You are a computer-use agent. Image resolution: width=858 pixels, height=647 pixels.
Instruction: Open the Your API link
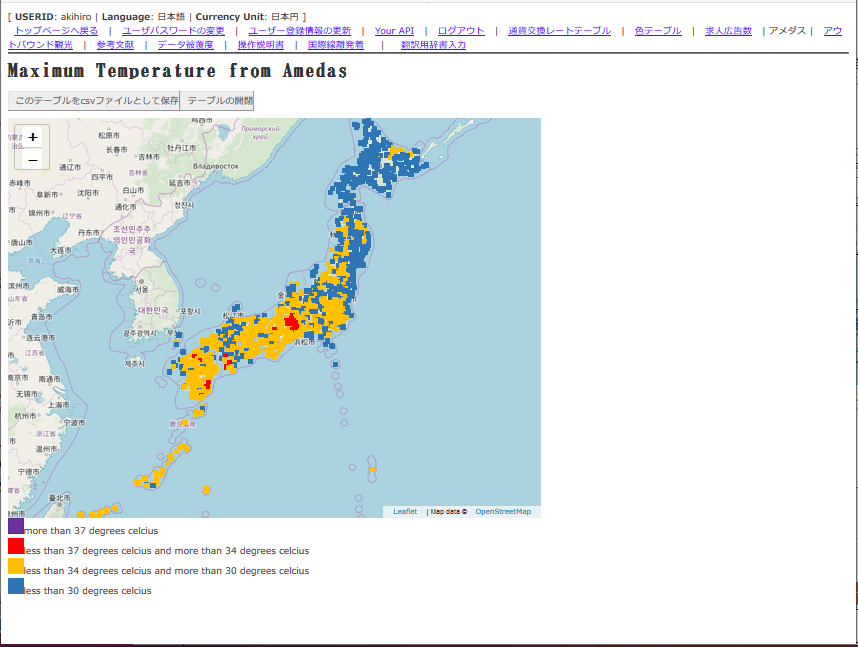(x=394, y=31)
